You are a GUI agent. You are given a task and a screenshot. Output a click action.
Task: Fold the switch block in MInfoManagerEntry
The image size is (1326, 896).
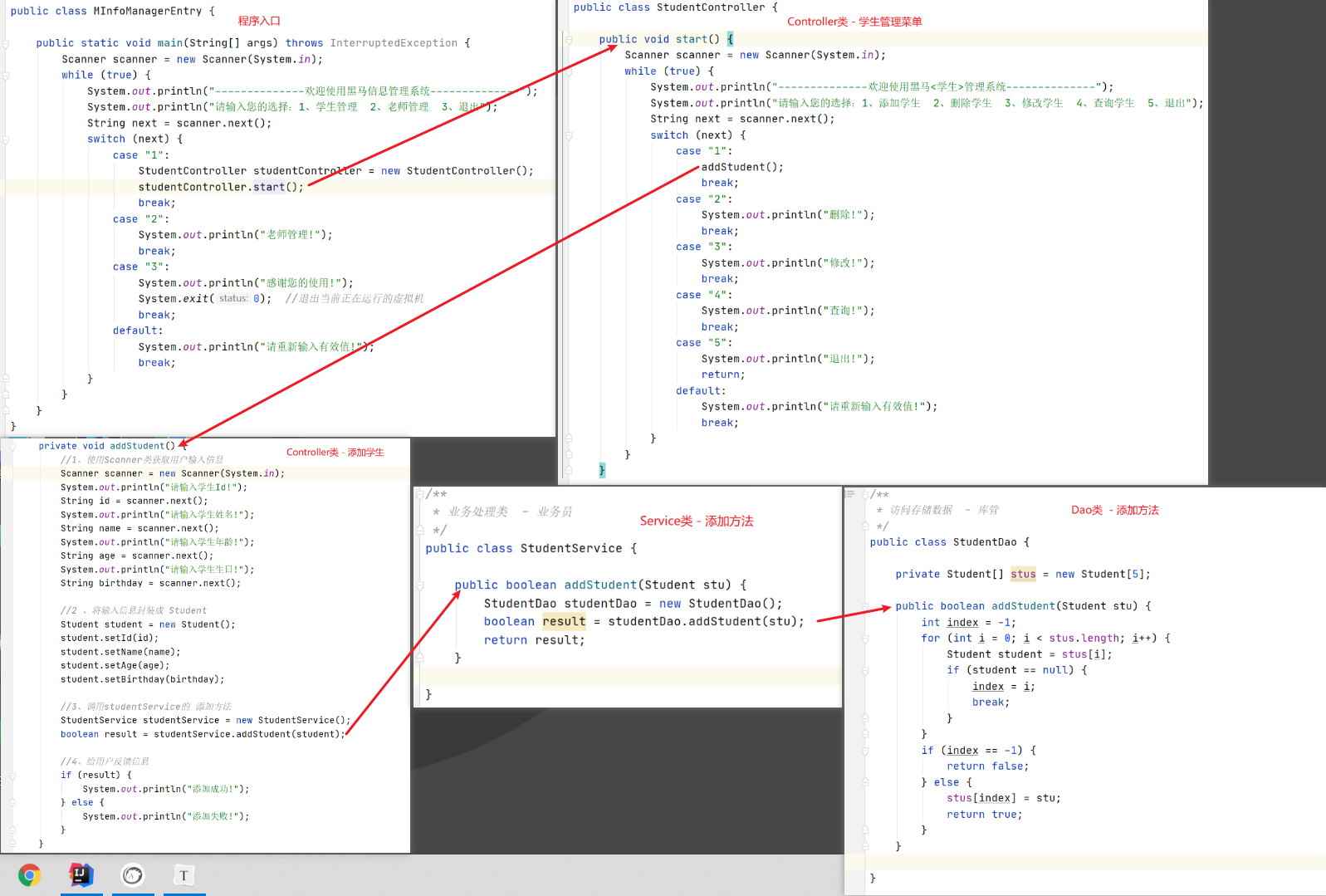pos(6,140)
